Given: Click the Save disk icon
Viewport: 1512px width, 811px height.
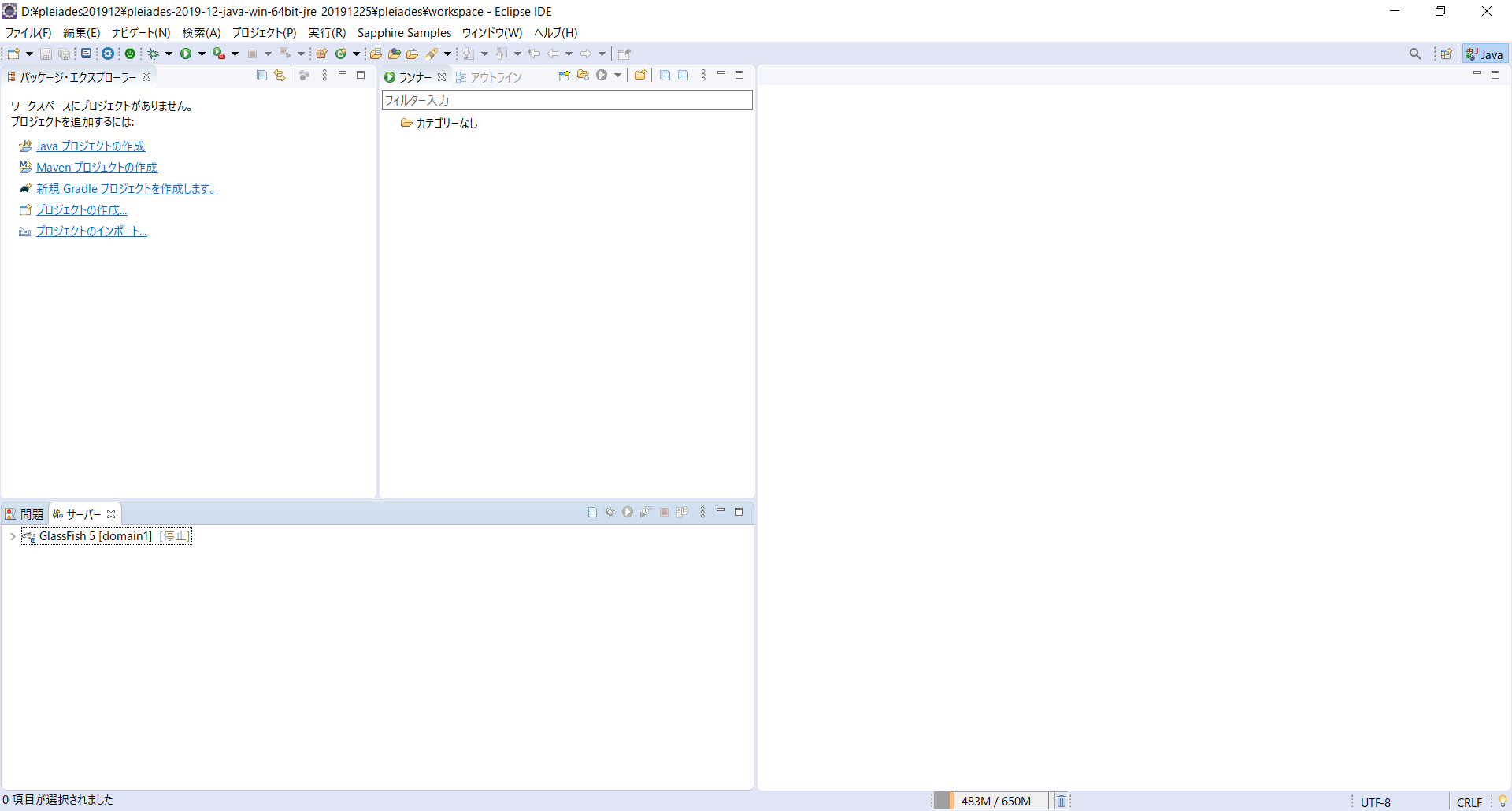Looking at the screenshot, I should tap(46, 54).
